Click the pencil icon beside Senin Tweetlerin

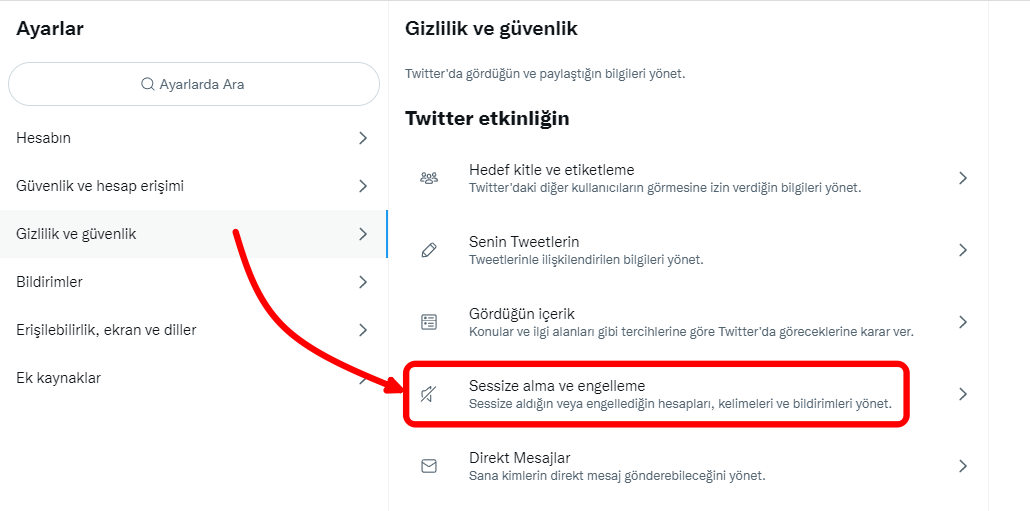pyautogui.click(x=429, y=250)
